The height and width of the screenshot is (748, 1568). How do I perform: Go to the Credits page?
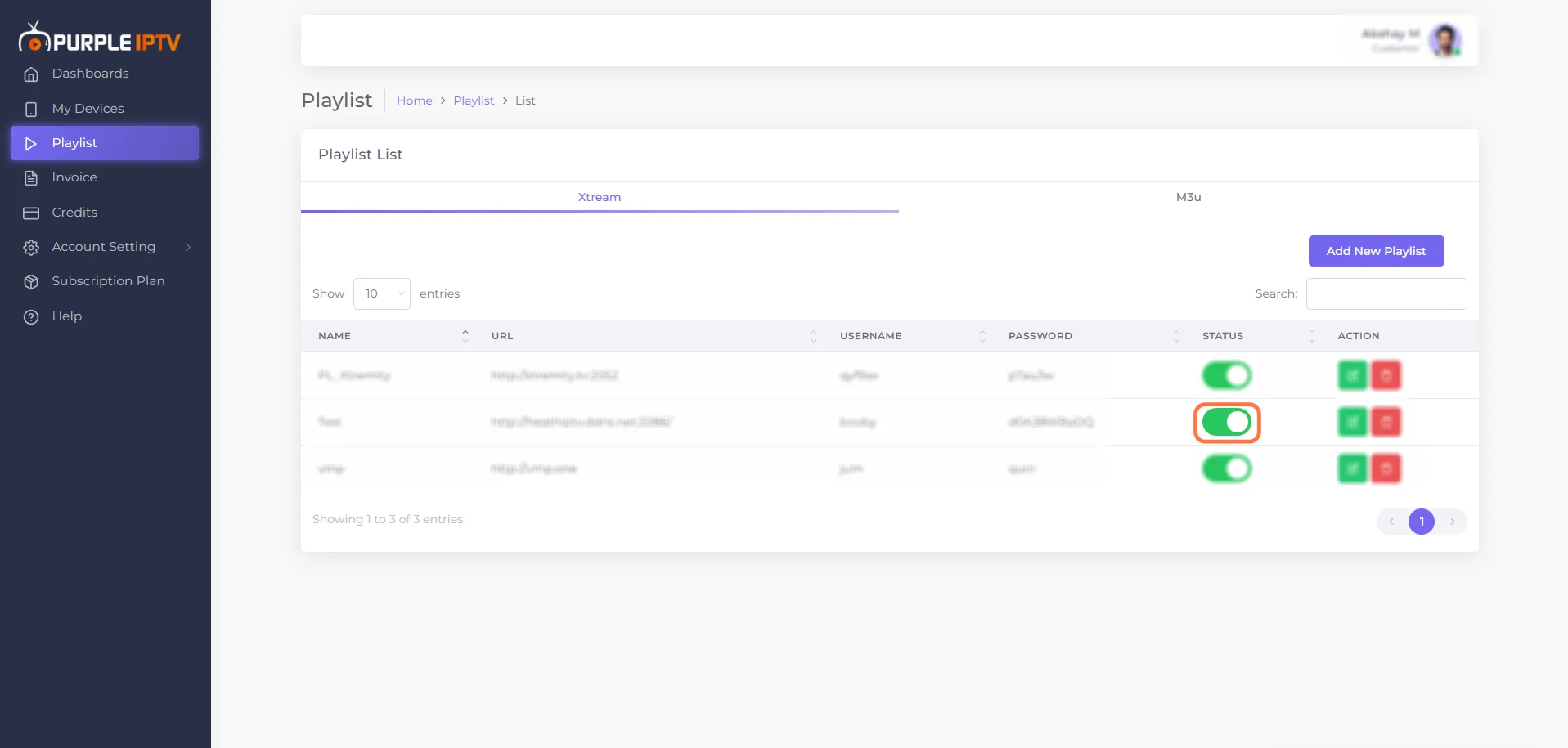[x=74, y=213]
